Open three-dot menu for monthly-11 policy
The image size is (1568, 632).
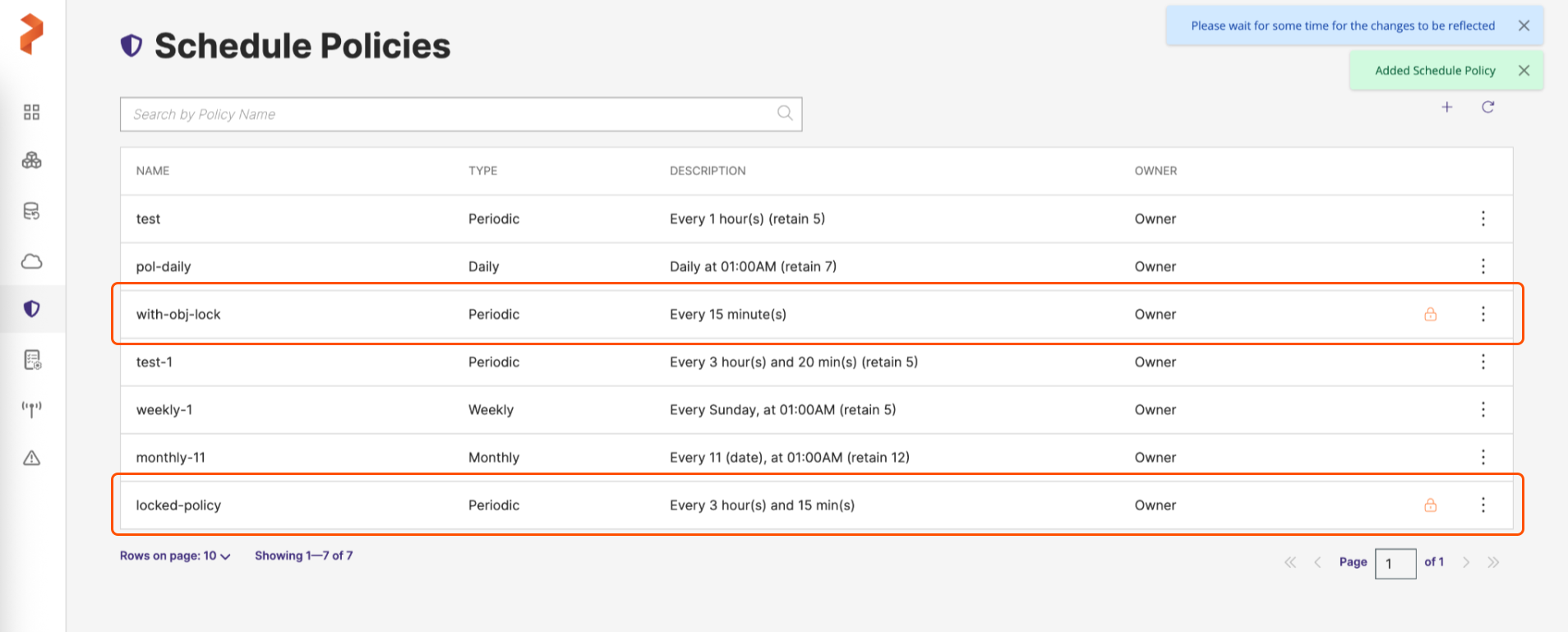1483,457
